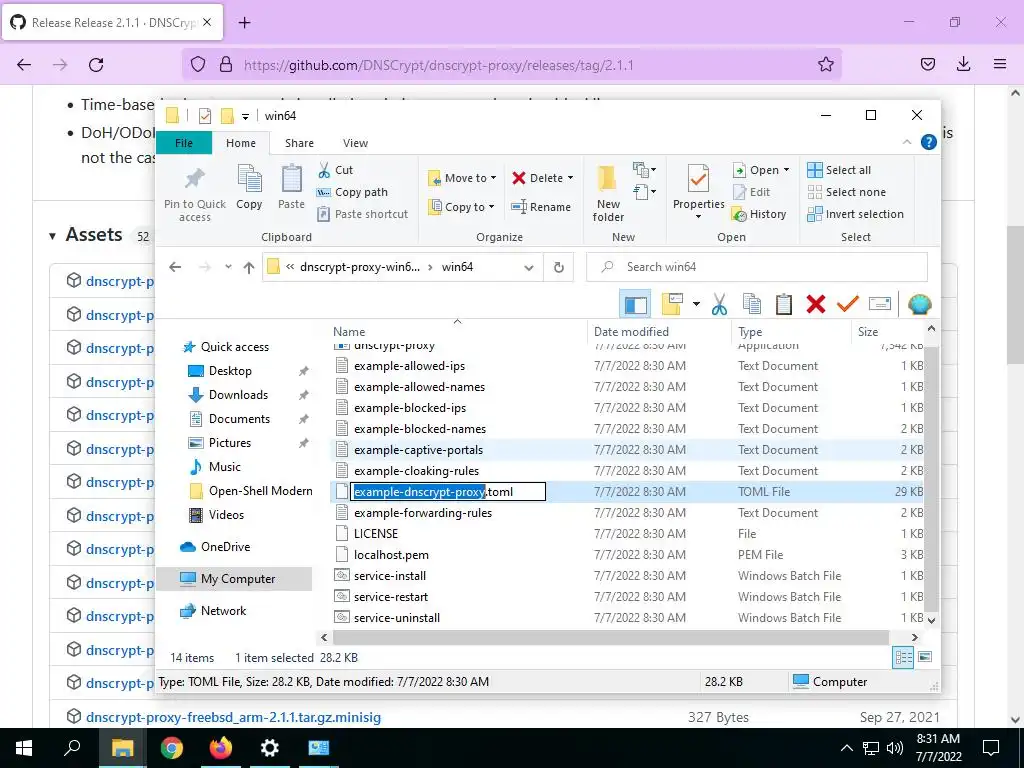The width and height of the screenshot is (1024, 768).
Task: Switch to large icons view in status bar
Action: tap(925, 658)
